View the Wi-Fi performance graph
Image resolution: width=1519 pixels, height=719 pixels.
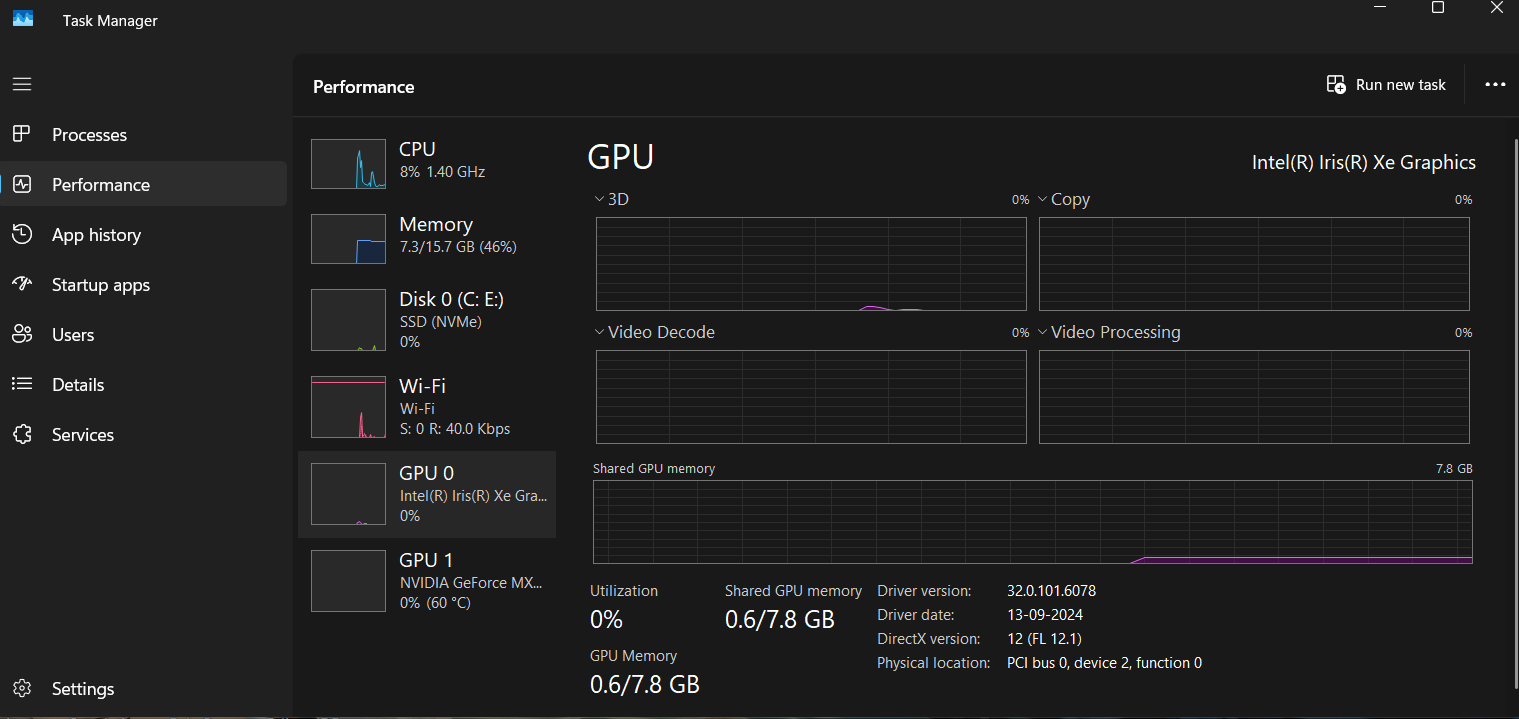coord(348,407)
